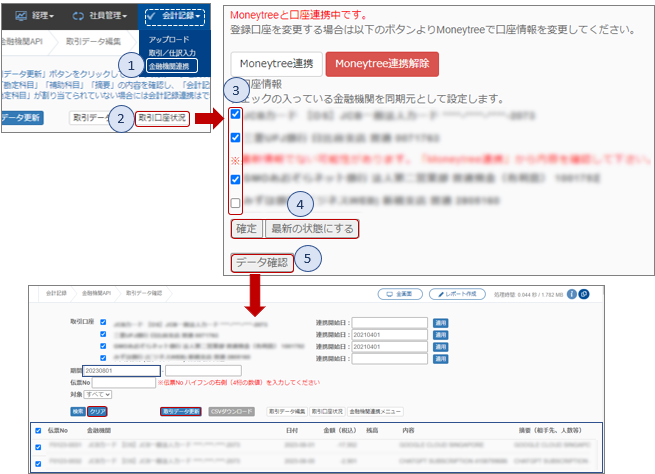Click the blue 検索 button

78,411
